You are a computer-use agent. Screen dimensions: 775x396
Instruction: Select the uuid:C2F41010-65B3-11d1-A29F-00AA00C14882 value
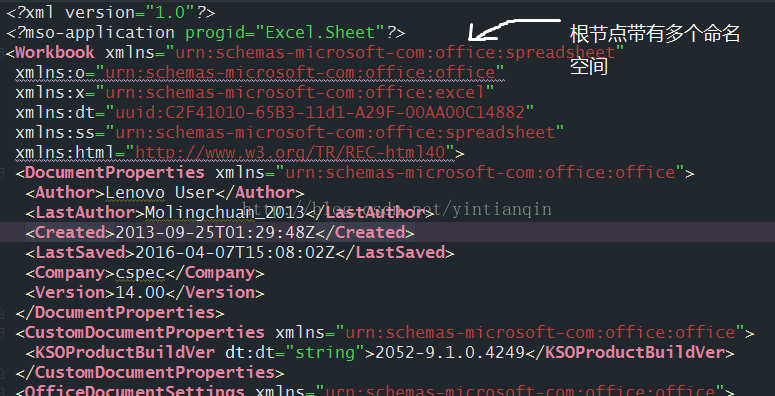pos(320,113)
